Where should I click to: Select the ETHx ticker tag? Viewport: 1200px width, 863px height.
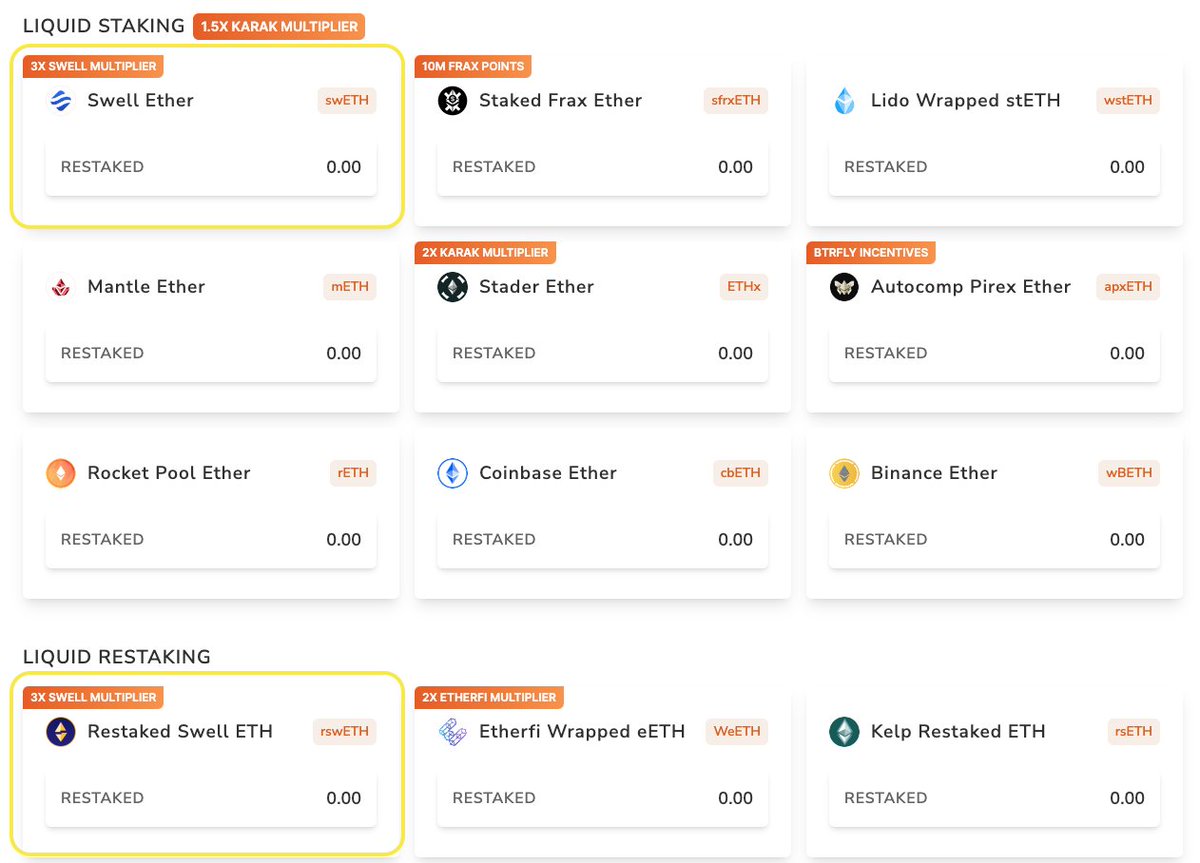click(x=744, y=286)
